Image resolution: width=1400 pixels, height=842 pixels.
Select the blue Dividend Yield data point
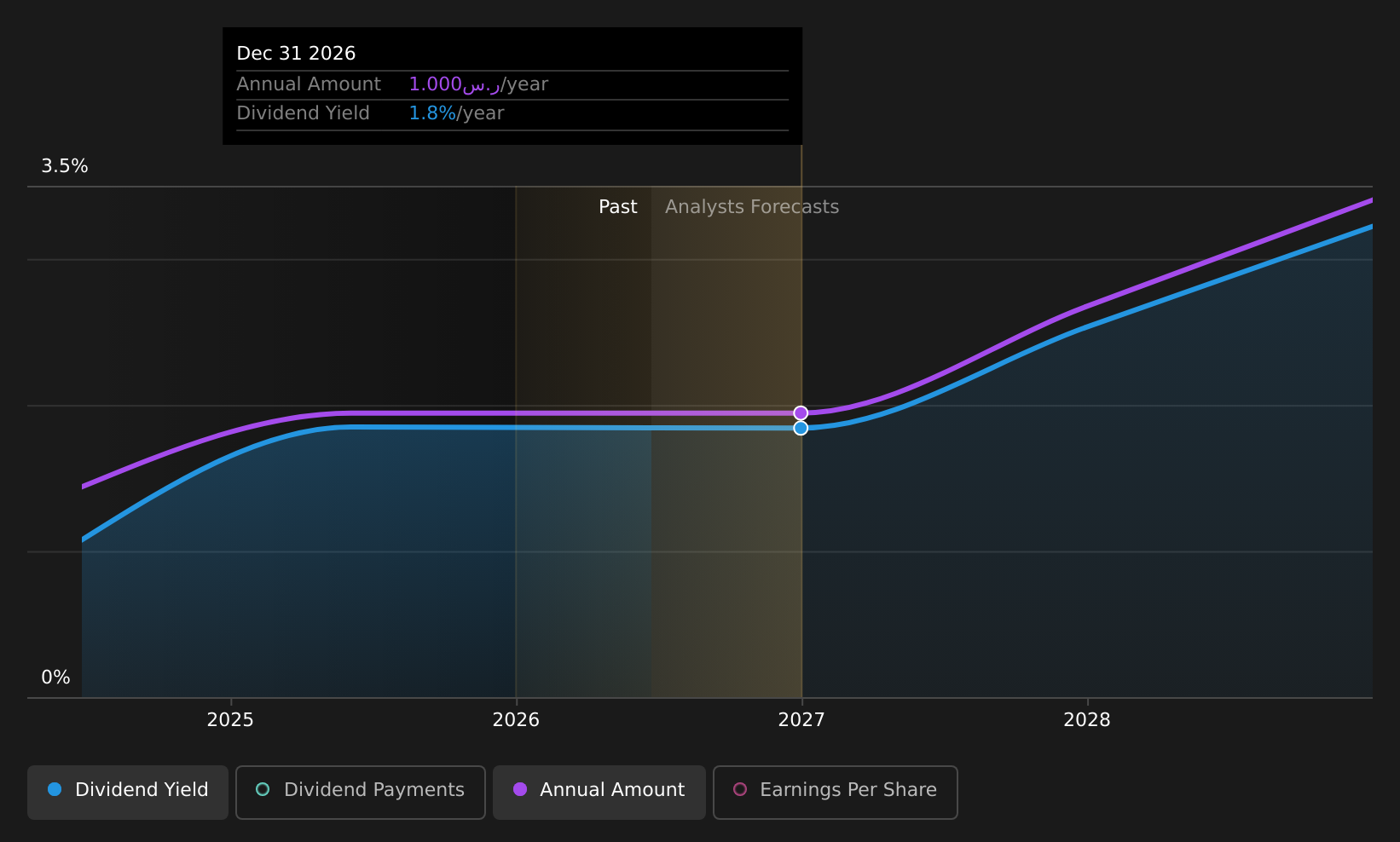[x=801, y=428]
